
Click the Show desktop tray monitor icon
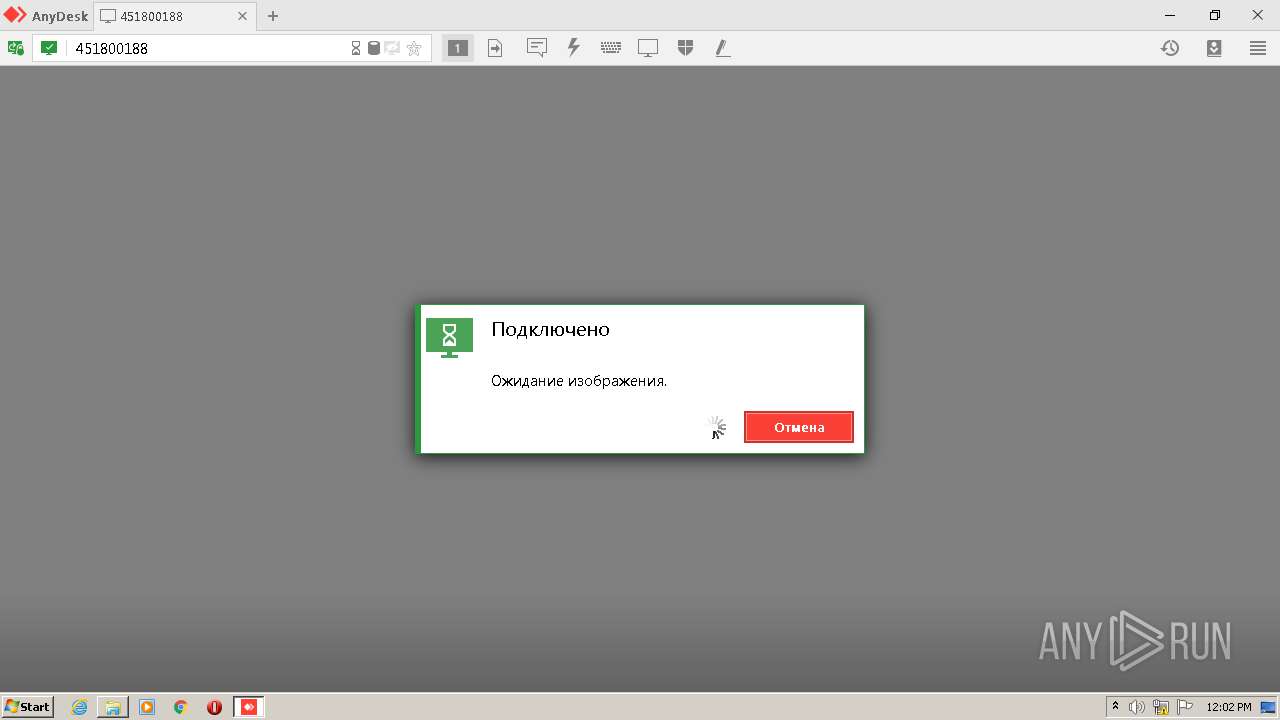(x=1268, y=707)
